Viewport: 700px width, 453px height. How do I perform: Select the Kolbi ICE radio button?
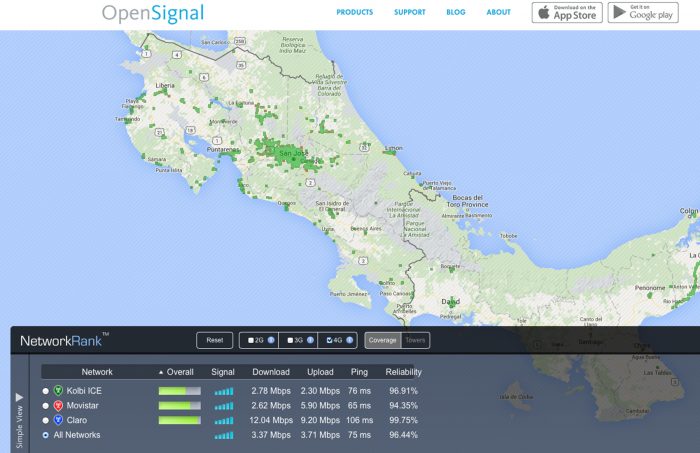(46, 391)
